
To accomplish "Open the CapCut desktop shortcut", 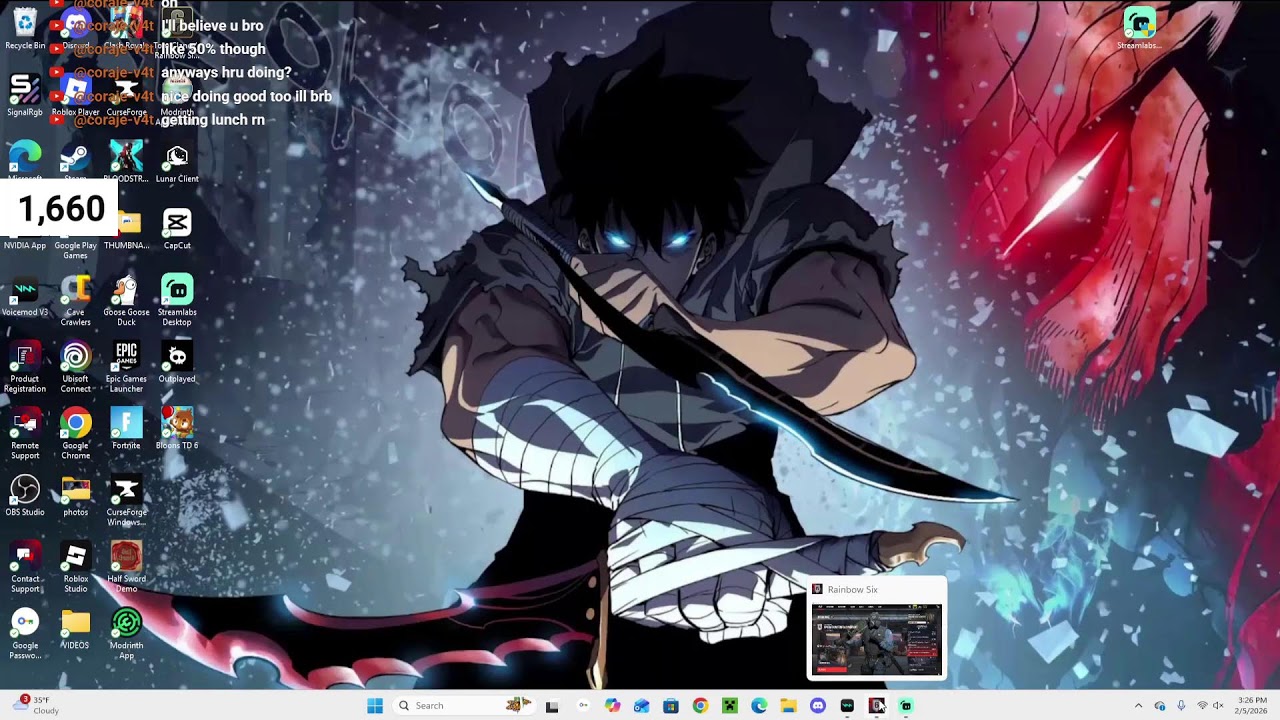I will 177,229.
